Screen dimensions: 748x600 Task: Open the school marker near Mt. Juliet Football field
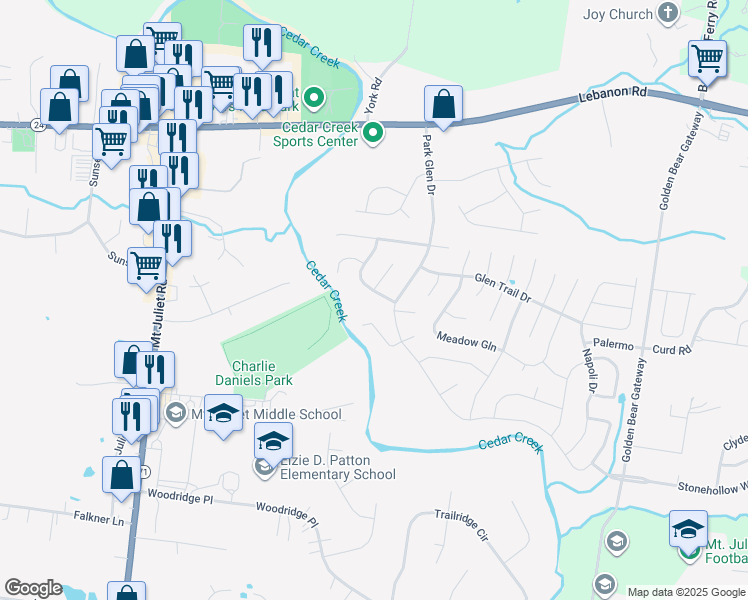688,531
